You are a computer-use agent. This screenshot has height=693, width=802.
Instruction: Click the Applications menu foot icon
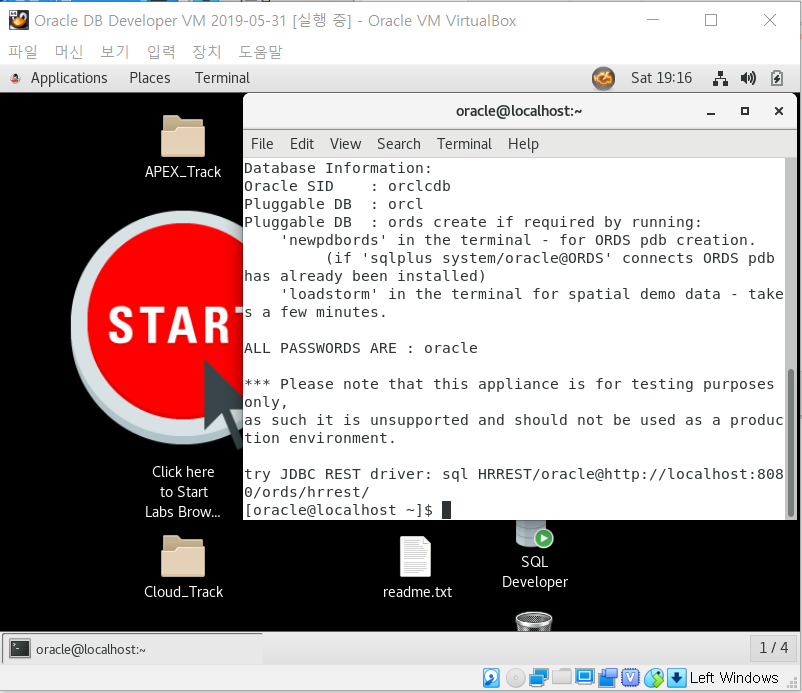(x=15, y=78)
